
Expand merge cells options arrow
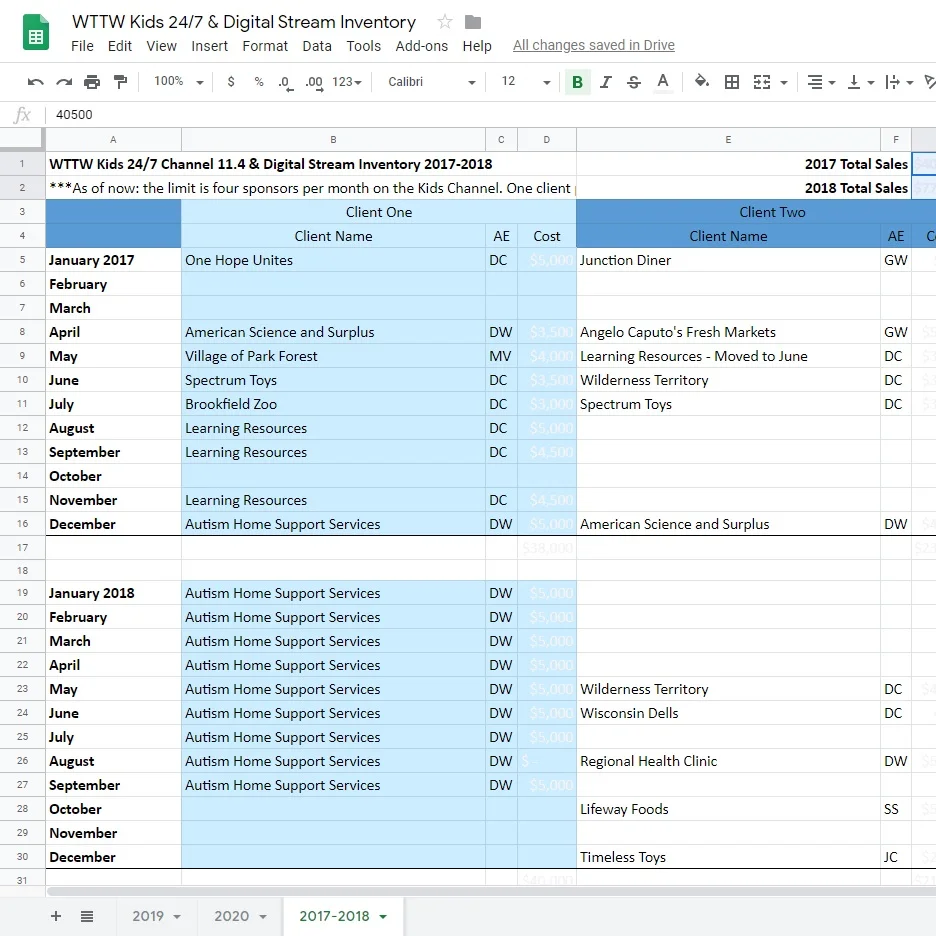click(x=784, y=82)
